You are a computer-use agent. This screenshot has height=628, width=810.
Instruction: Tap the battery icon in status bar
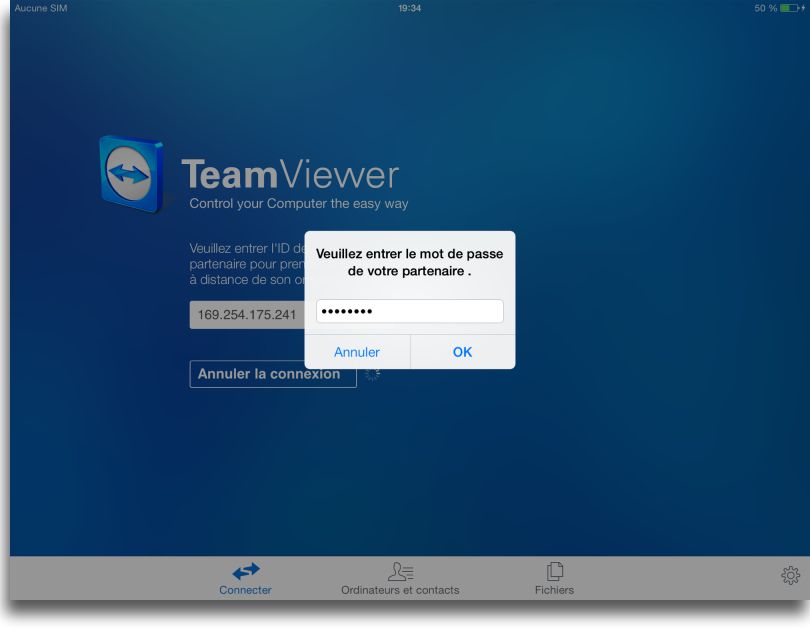tap(793, 8)
